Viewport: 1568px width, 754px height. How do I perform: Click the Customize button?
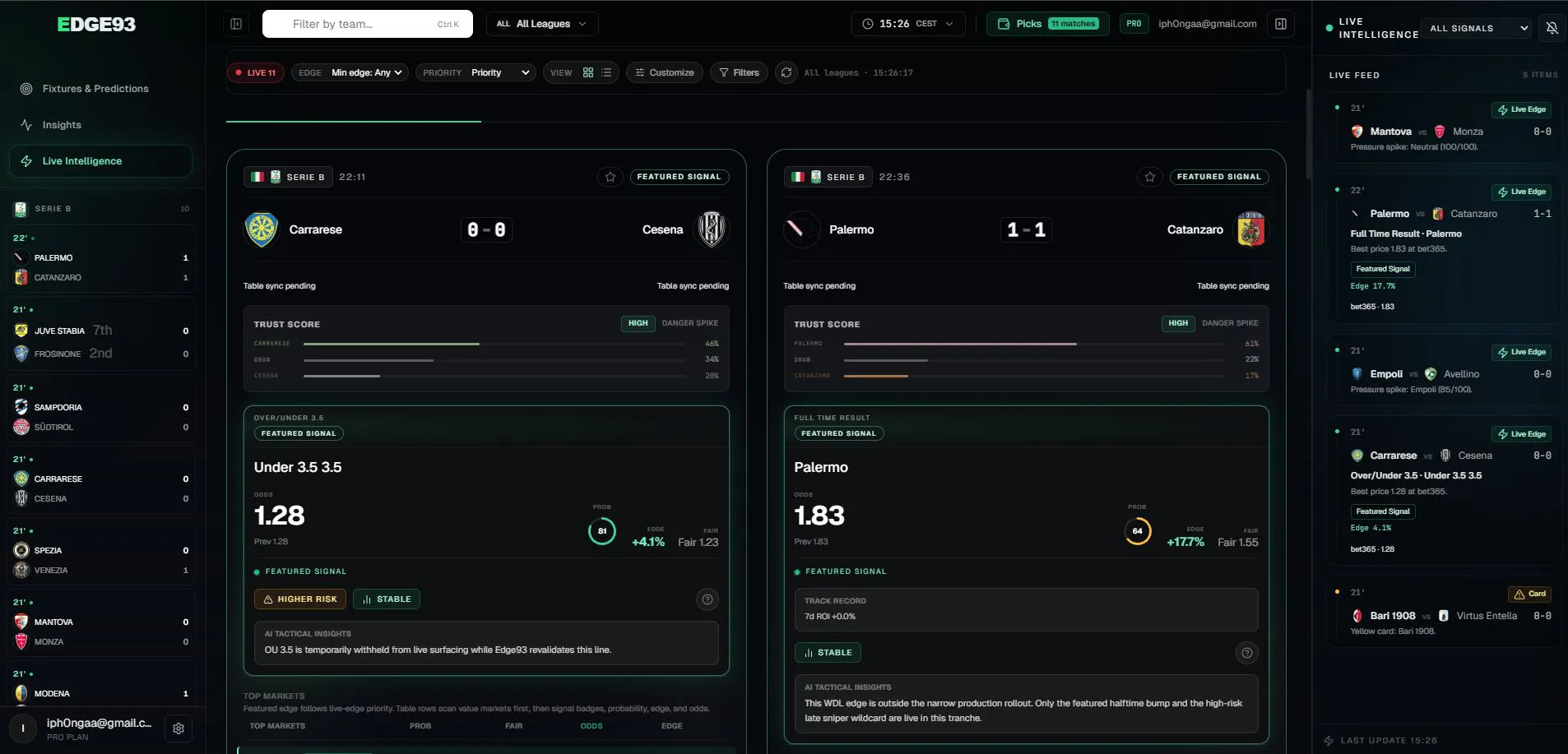(665, 72)
